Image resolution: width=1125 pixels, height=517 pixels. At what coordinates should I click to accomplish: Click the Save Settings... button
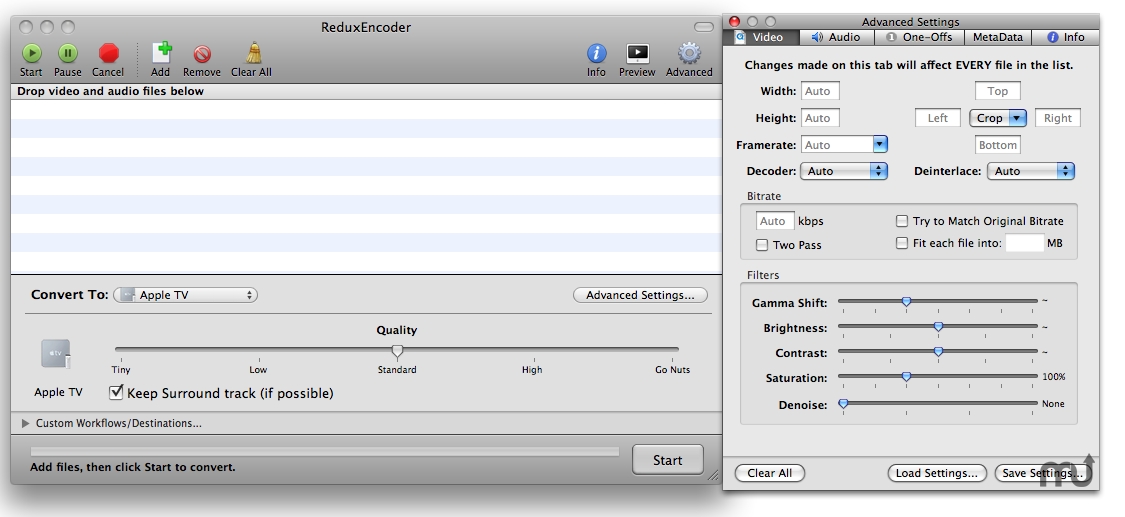coord(1043,473)
